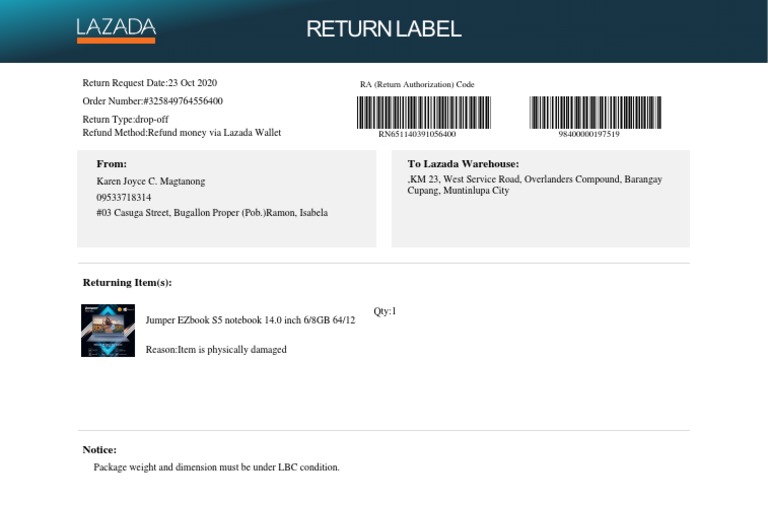Click the phone number 09533718314
This screenshot has width=768, height=505.
tap(124, 197)
